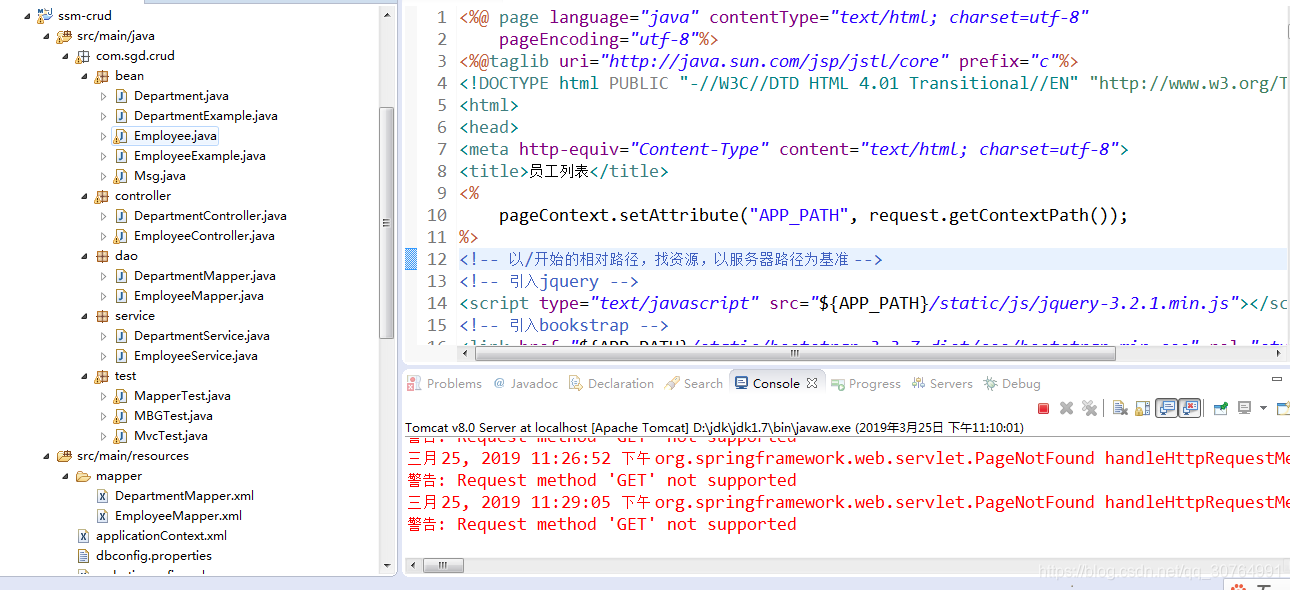This screenshot has width=1290, height=590.
Task: Open the Search tab
Action: [x=694, y=383]
